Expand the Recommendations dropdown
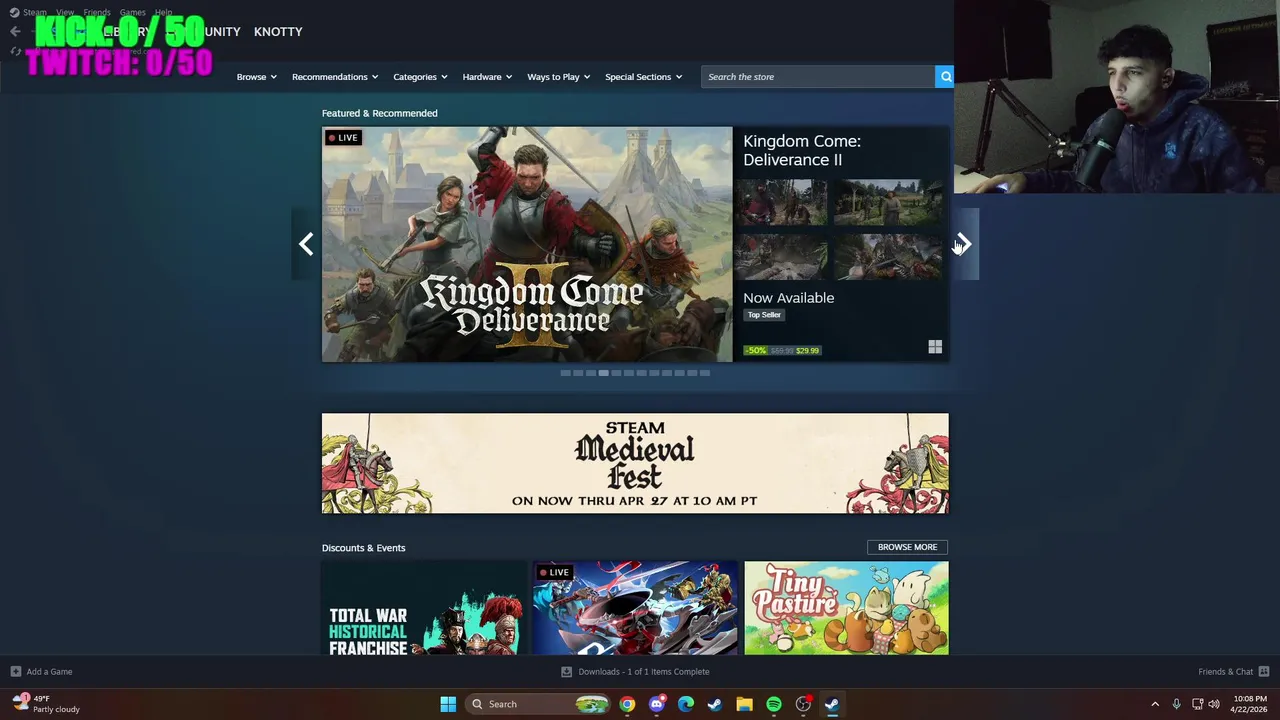Viewport: 1280px width, 720px height. pyautogui.click(x=335, y=77)
